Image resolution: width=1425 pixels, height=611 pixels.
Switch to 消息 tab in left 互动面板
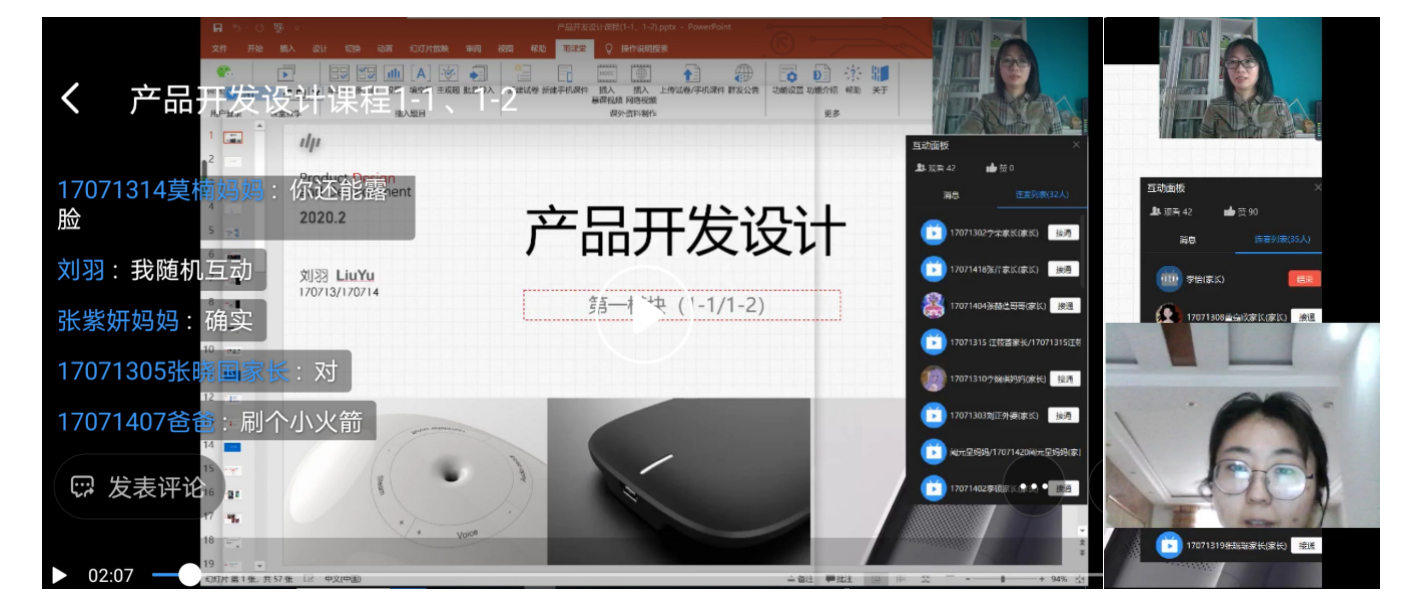(x=951, y=195)
